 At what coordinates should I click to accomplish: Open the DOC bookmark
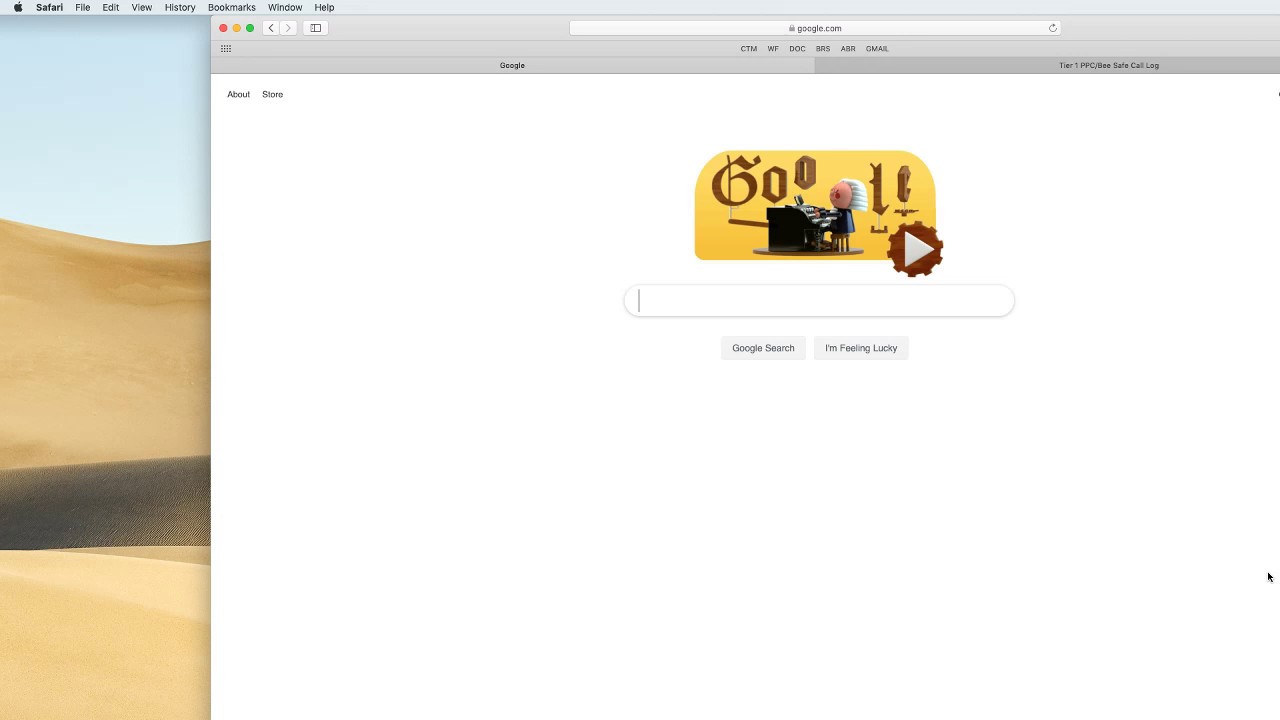click(x=797, y=48)
